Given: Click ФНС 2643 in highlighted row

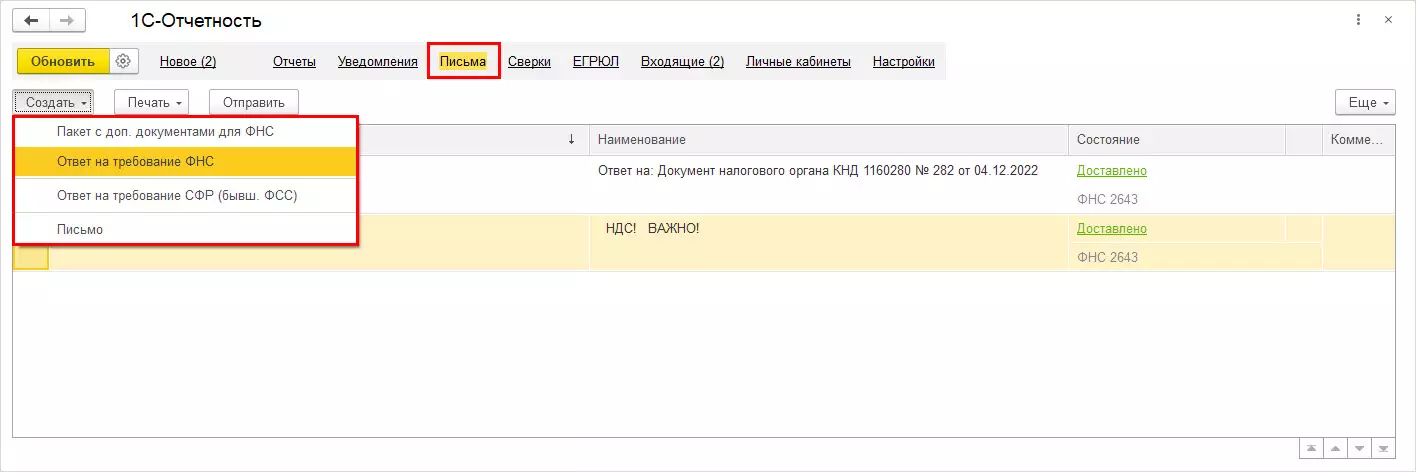Looking at the screenshot, I should point(1107,258).
